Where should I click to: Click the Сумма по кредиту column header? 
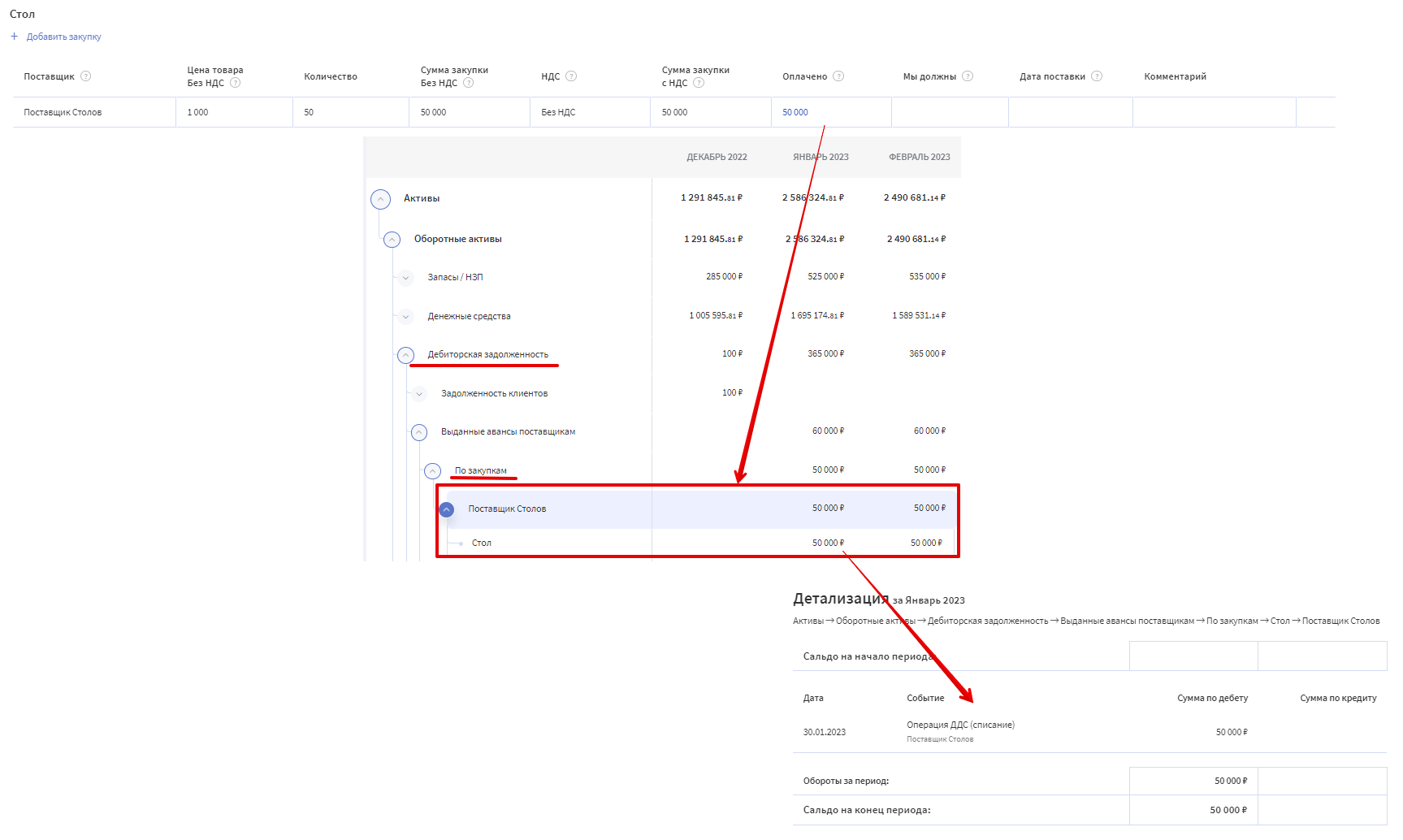click(1338, 699)
